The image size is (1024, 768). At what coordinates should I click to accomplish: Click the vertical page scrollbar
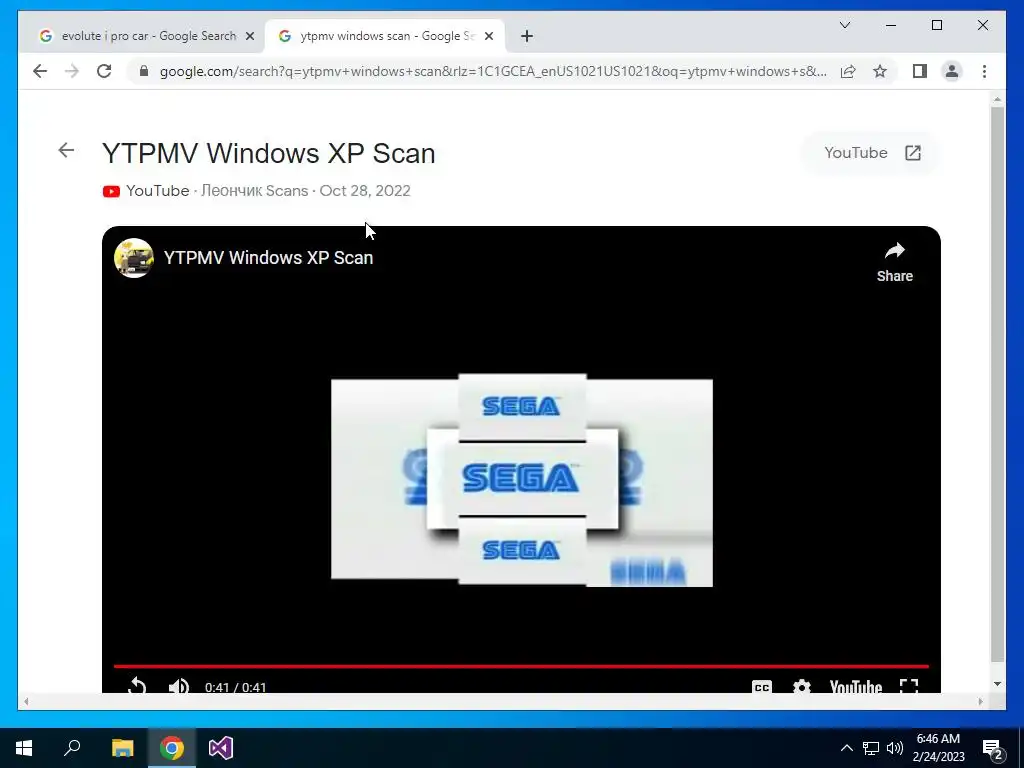pyautogui.click(x=997, y=385)
